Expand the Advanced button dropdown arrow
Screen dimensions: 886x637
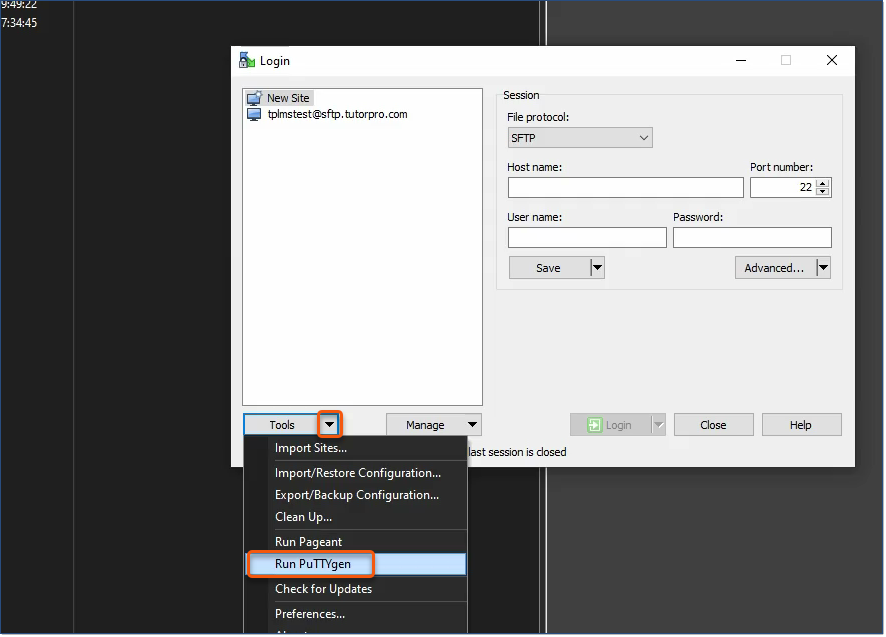(x=824, y=268)
